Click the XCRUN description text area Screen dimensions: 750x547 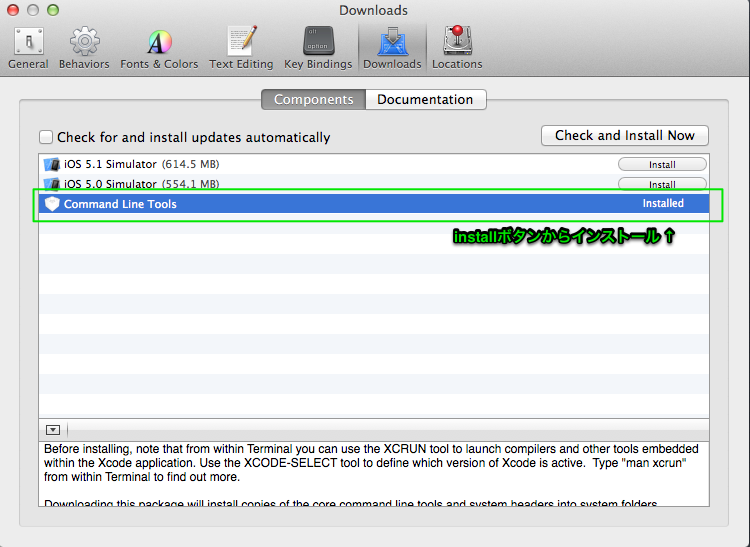tap(374, 473)
